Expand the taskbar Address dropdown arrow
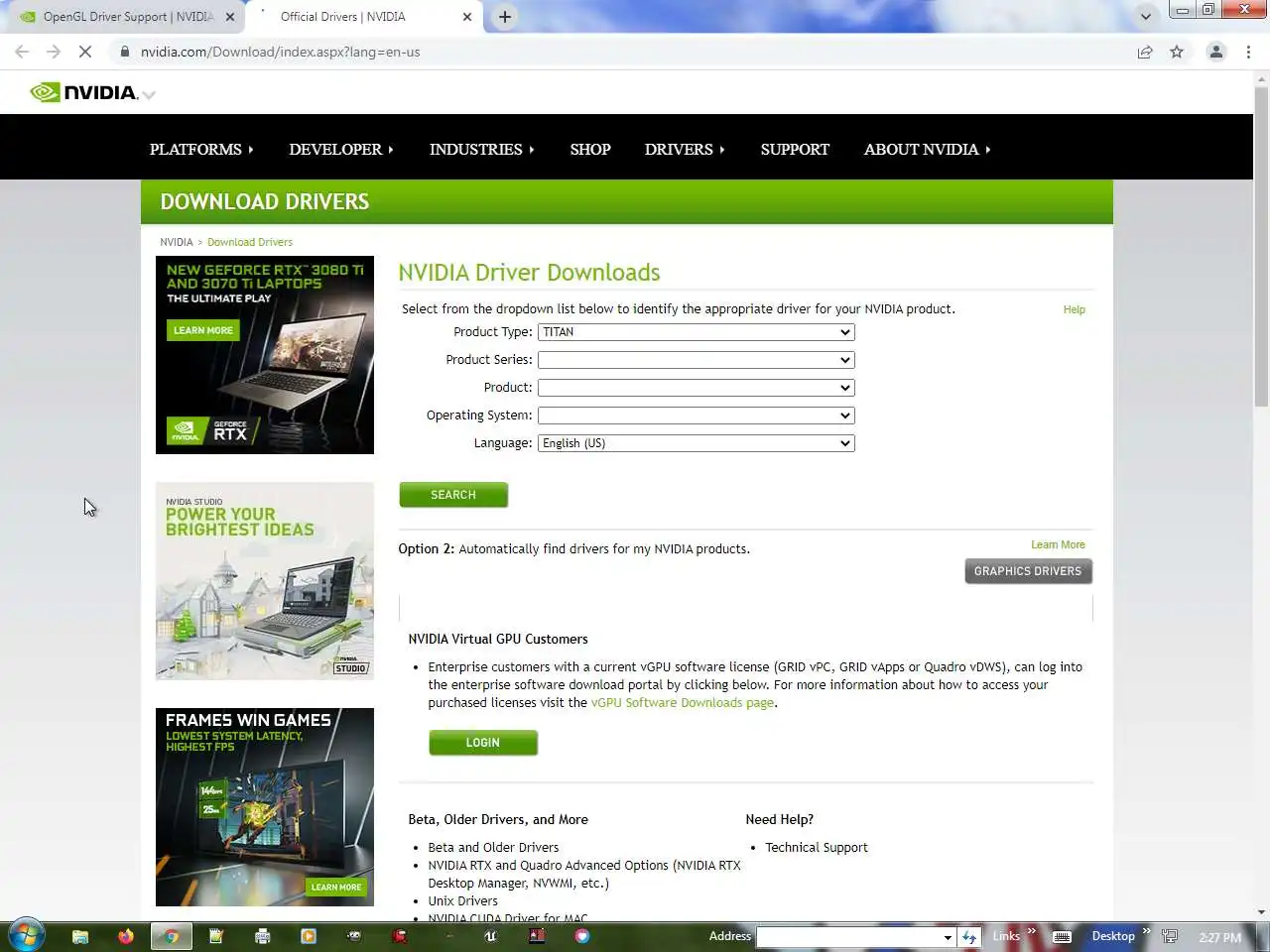This screenshot has height=952, width=1270. pyautogui.click(x=948, y=937)
